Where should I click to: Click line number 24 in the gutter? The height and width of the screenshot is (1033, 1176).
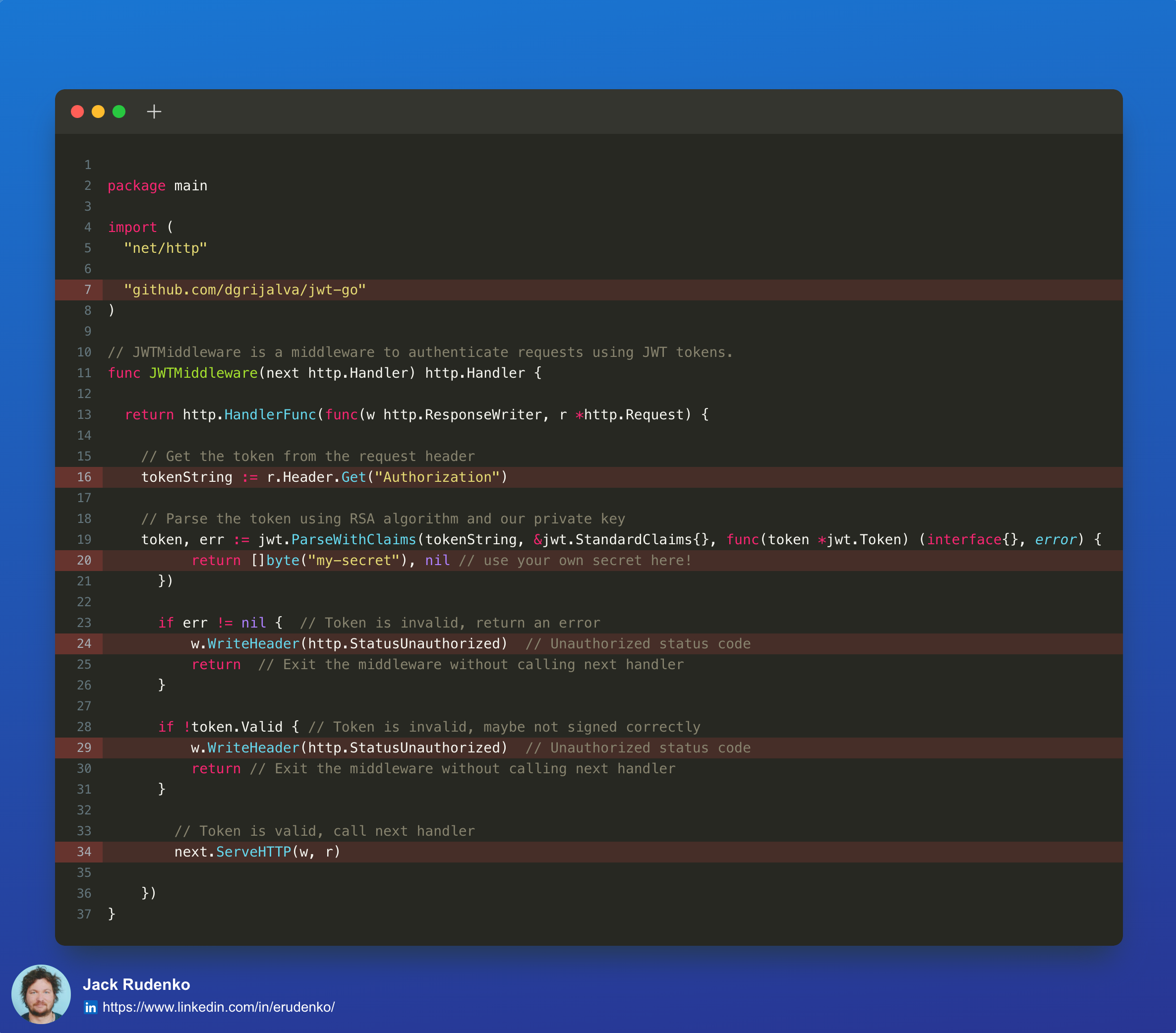[84, 644]
